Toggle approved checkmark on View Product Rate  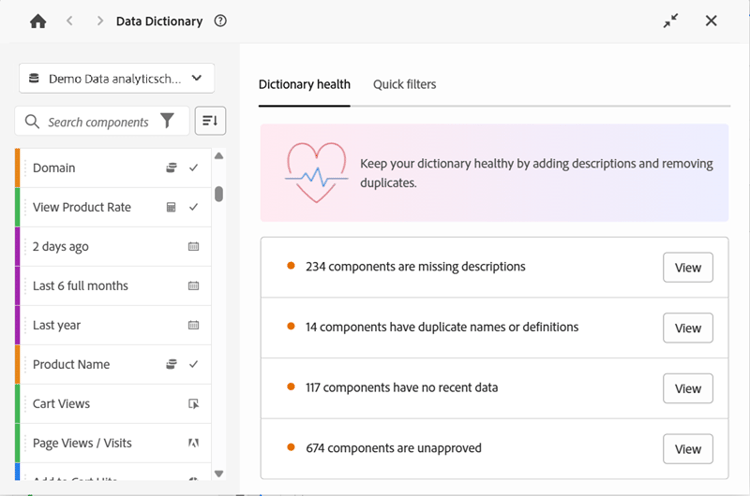click(194, 207)
